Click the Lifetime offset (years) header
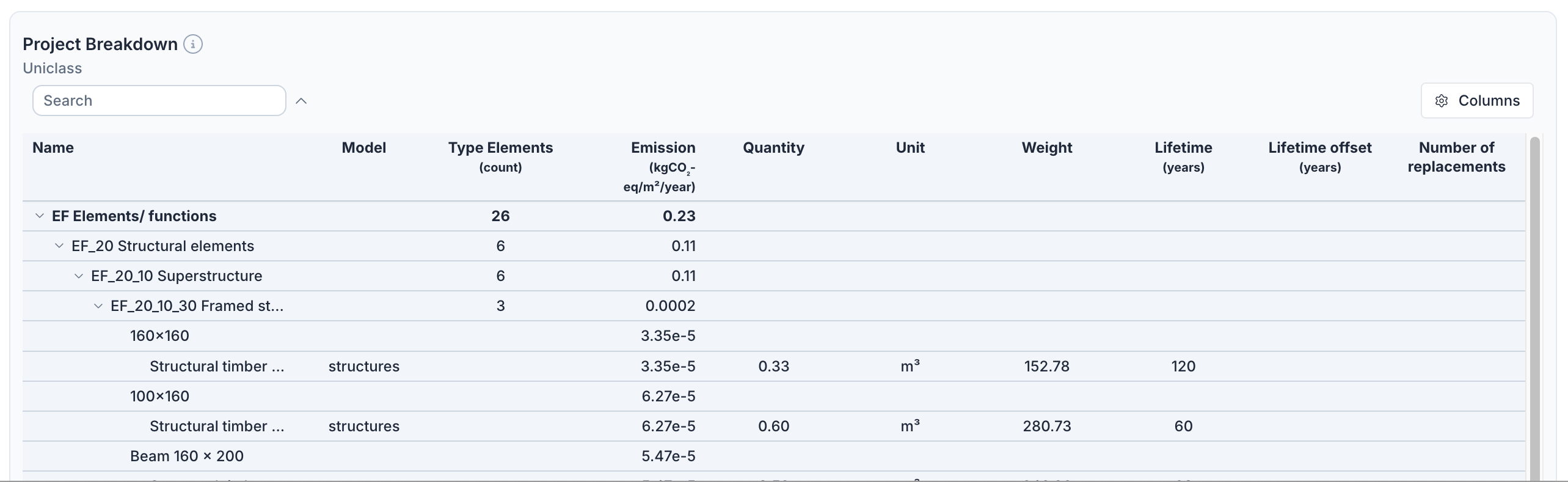 tap(1320, 157)
